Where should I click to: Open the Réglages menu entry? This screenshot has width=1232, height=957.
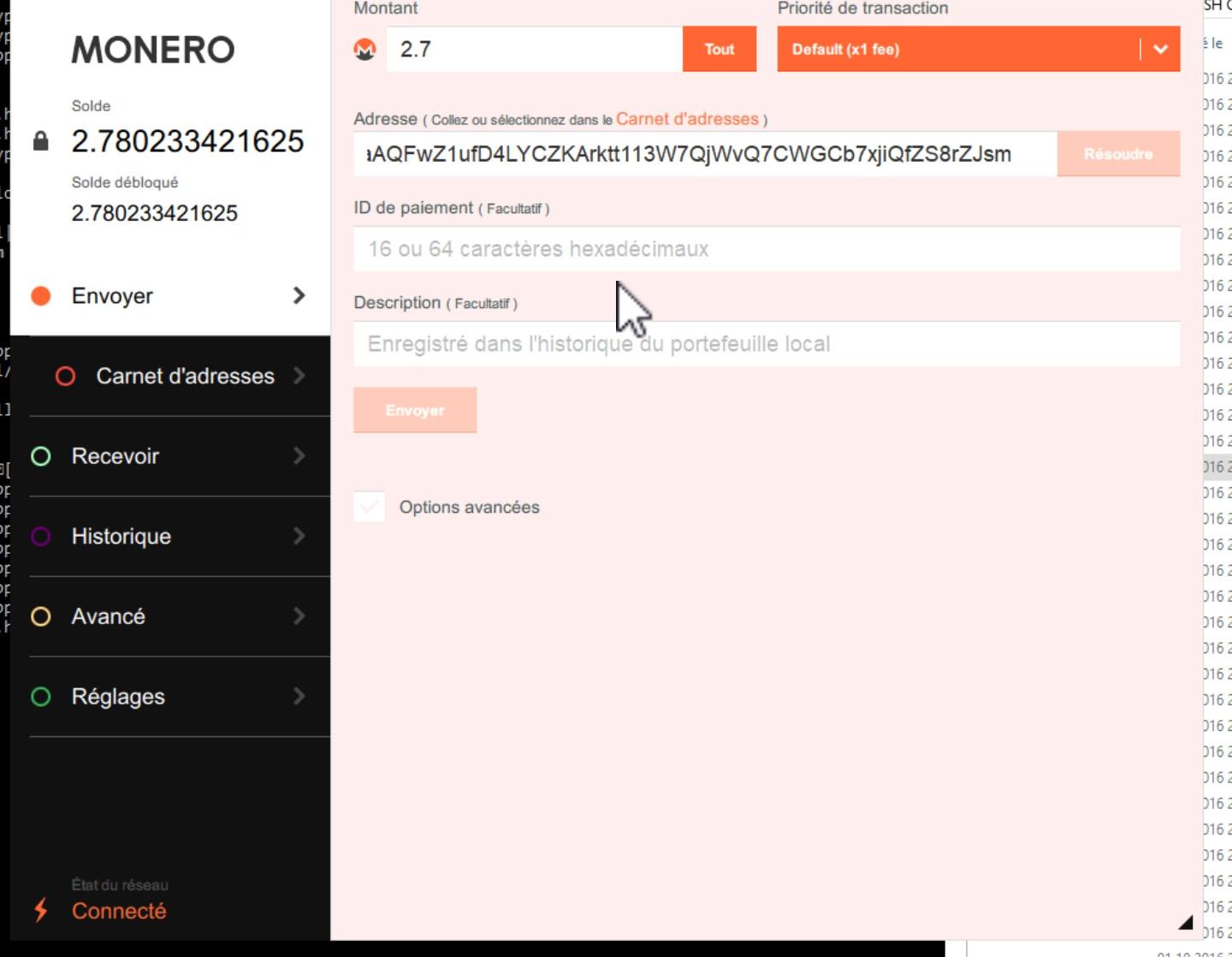pyautogui.click(x=119, y=696)
